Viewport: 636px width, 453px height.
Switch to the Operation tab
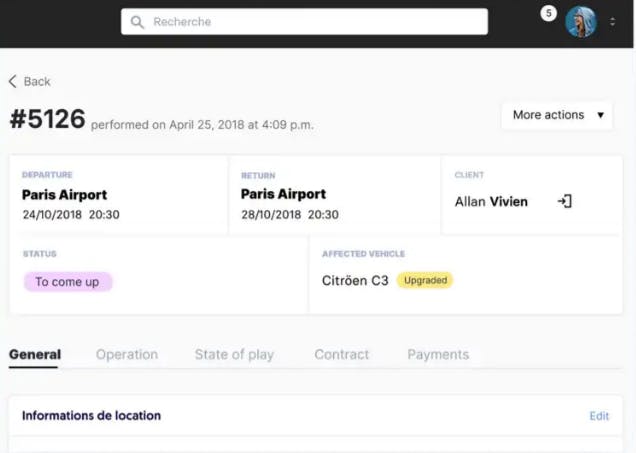pos(127,354)
